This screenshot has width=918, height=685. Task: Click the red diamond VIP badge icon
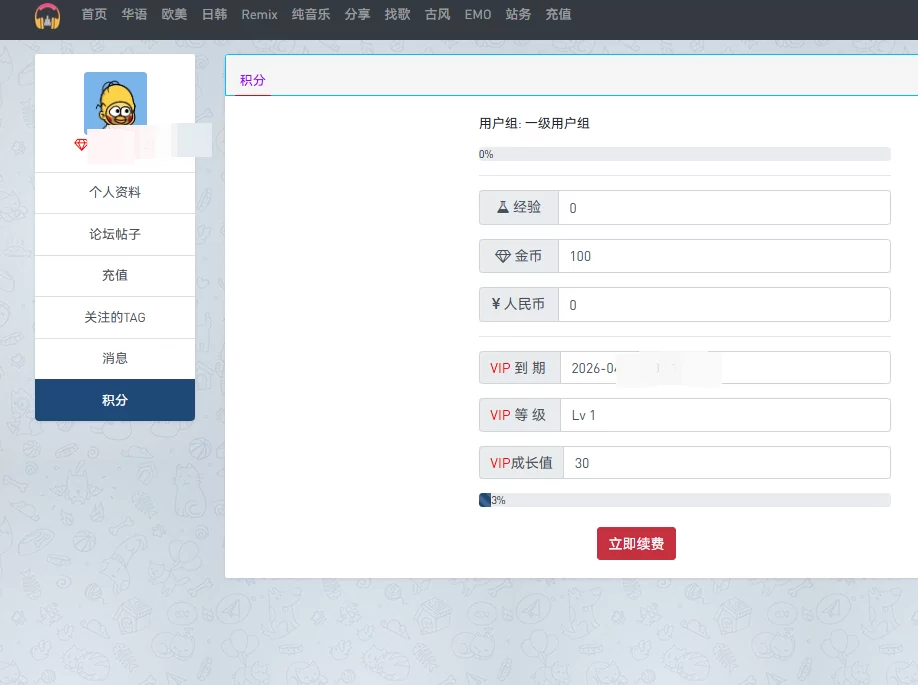click(81, 144)
